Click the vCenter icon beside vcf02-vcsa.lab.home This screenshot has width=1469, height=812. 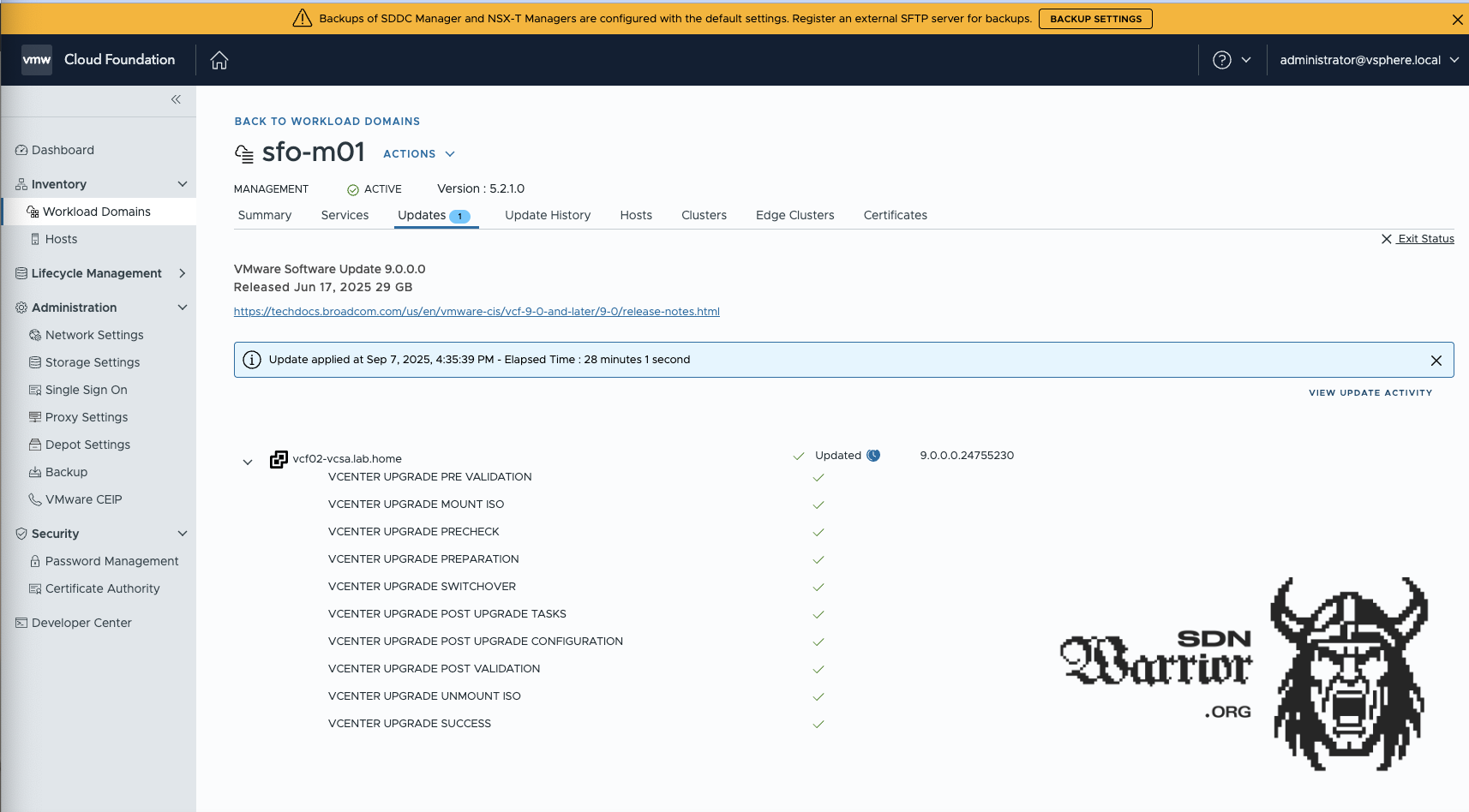point(279,459)
